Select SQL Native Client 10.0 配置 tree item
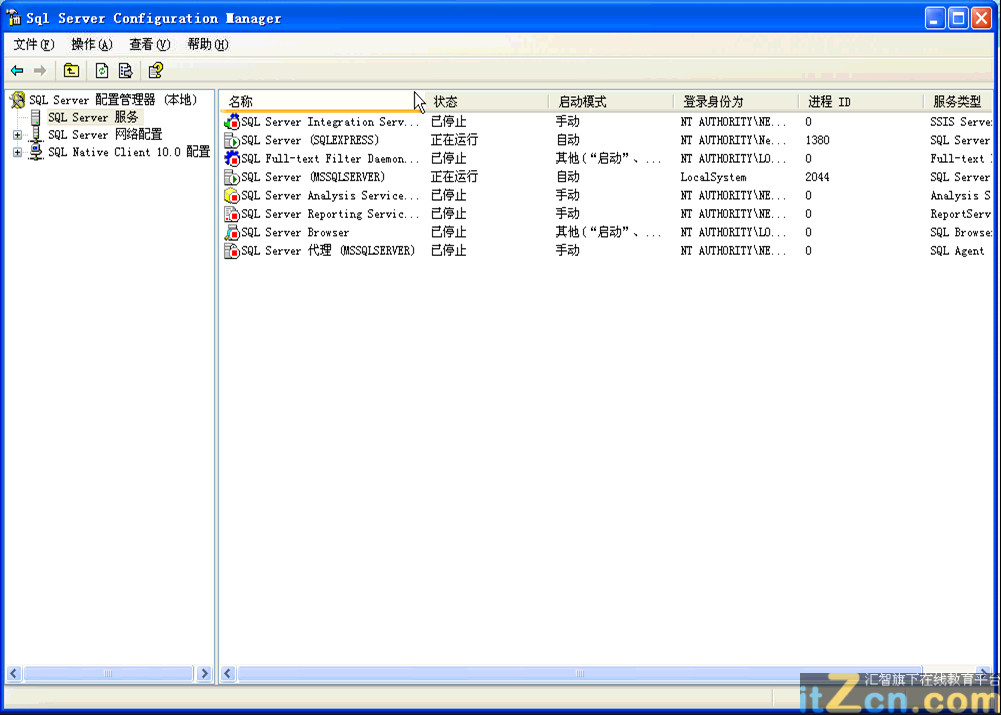The width and height of the screenshot is (1001, 715). 129,152
